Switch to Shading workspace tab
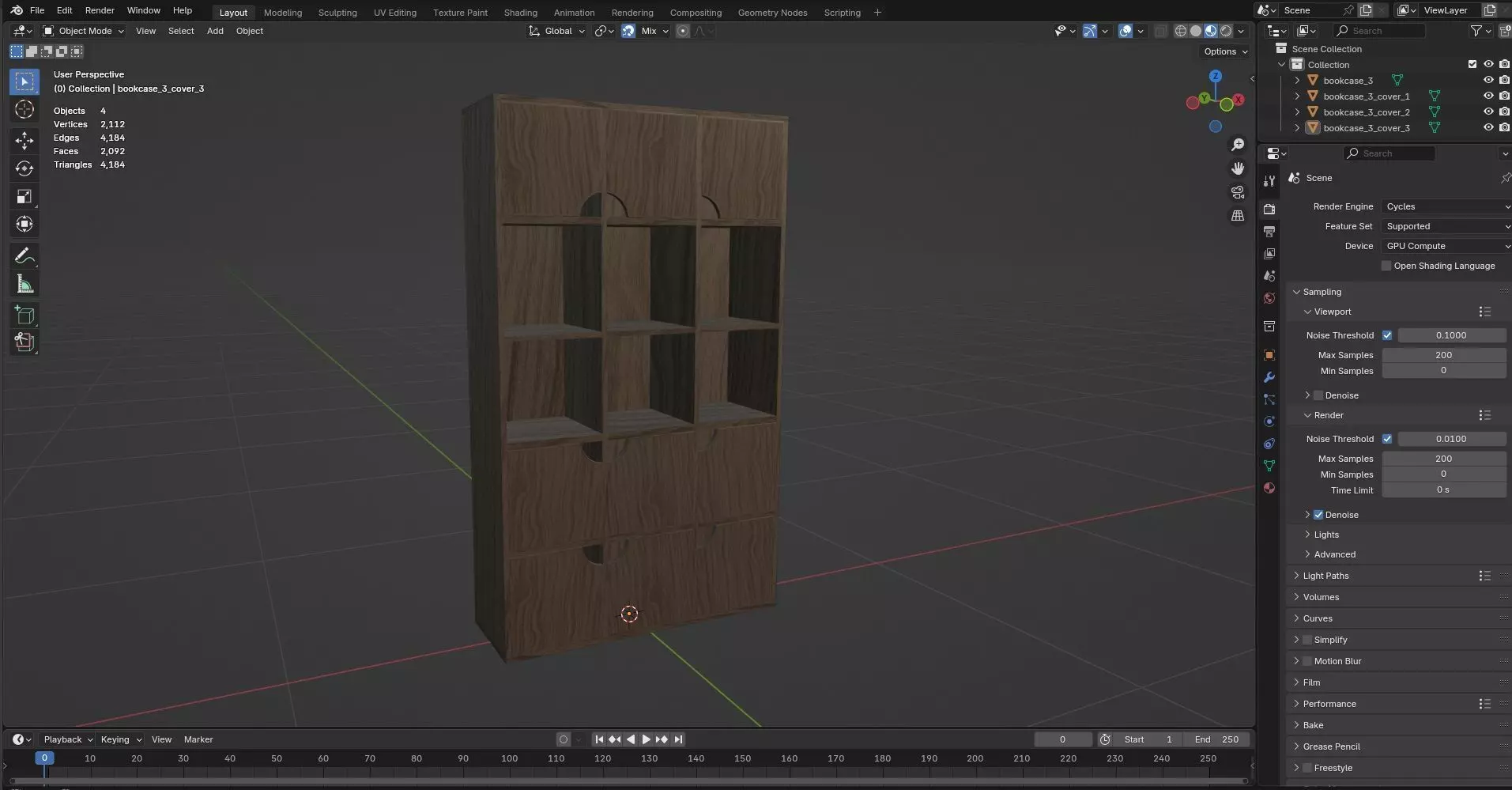1512x790 pixels. click(x=520, y=13)
